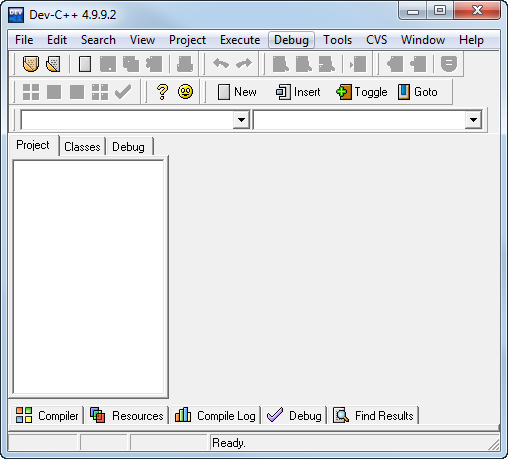Click the Remove from Project icon
508x459 pixels.
[x=418, y=64]
